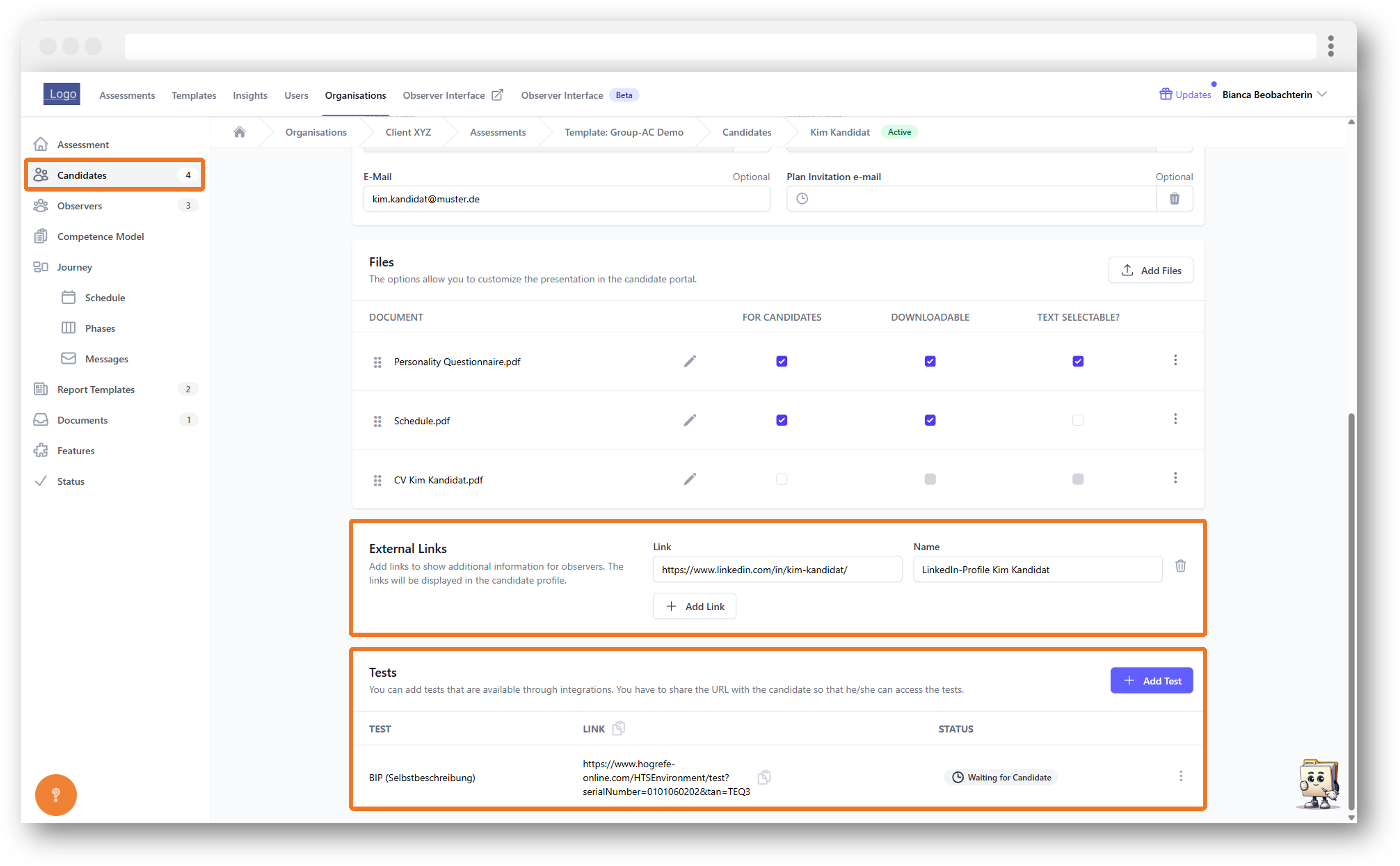This screenshot has width=1400, height=866.
Task: Open Competence Model in the sidebar
Action: [x=116, y=236]
